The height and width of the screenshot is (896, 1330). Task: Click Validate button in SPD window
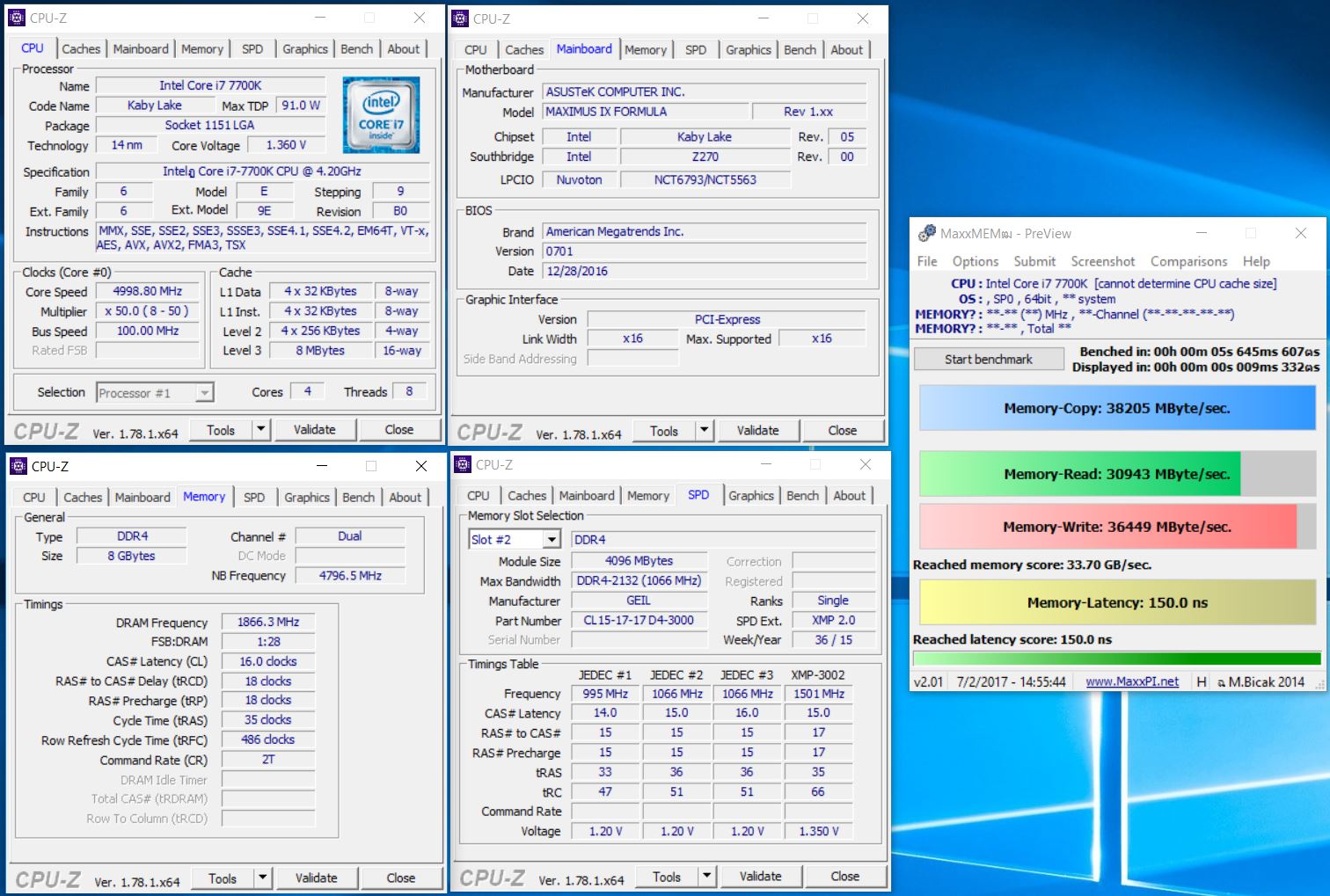(x=761, y=876)
